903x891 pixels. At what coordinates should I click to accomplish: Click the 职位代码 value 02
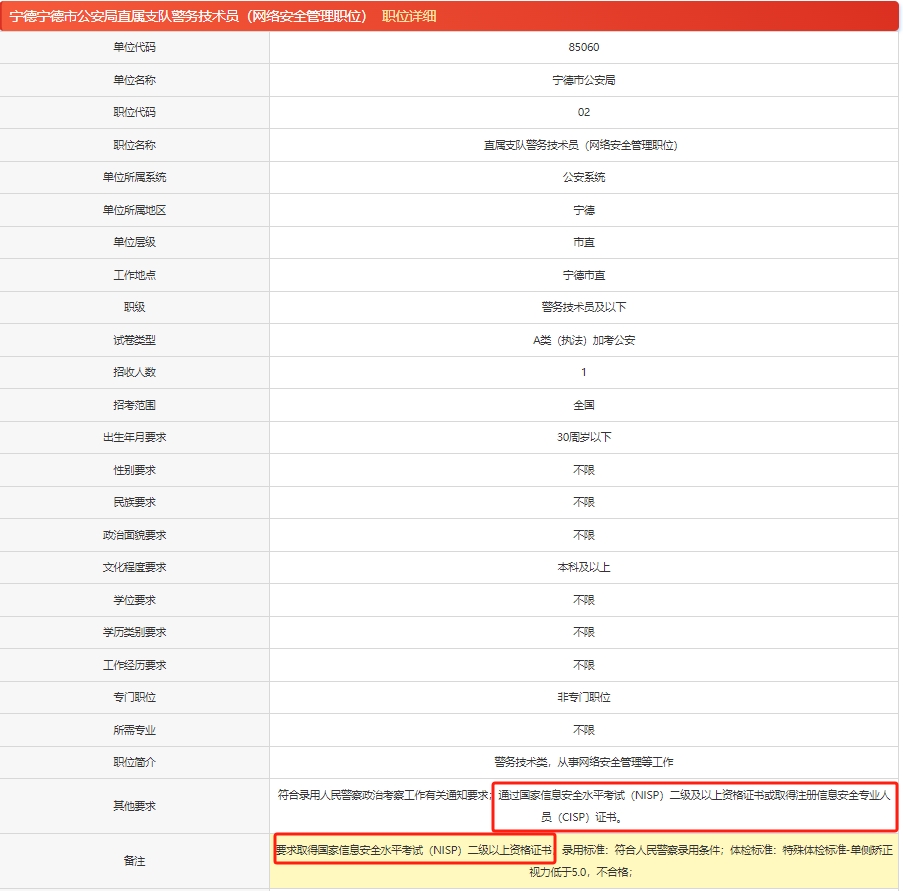pyautogui.click(x=583, y=112)
